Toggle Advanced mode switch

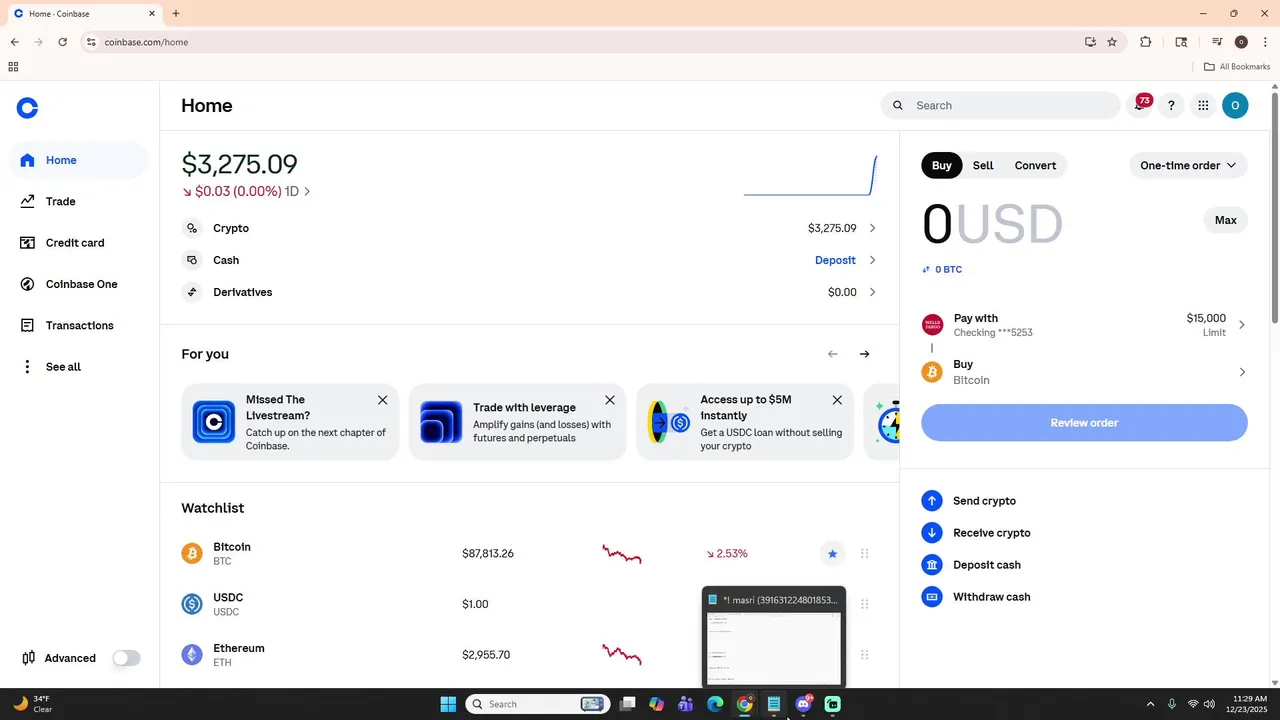(x=127, y=658)
